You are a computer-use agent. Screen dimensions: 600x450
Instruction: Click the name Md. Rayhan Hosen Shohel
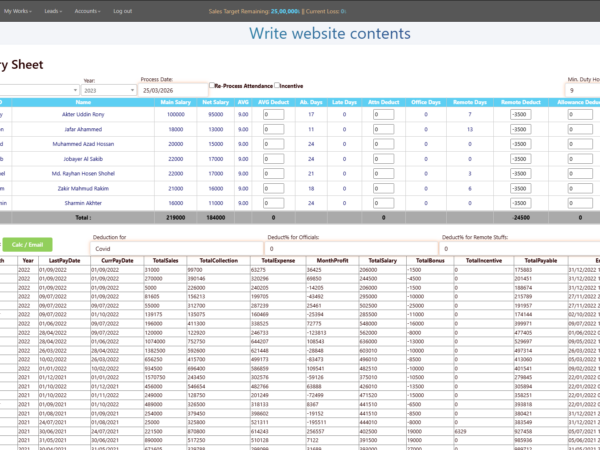point(83,173)
